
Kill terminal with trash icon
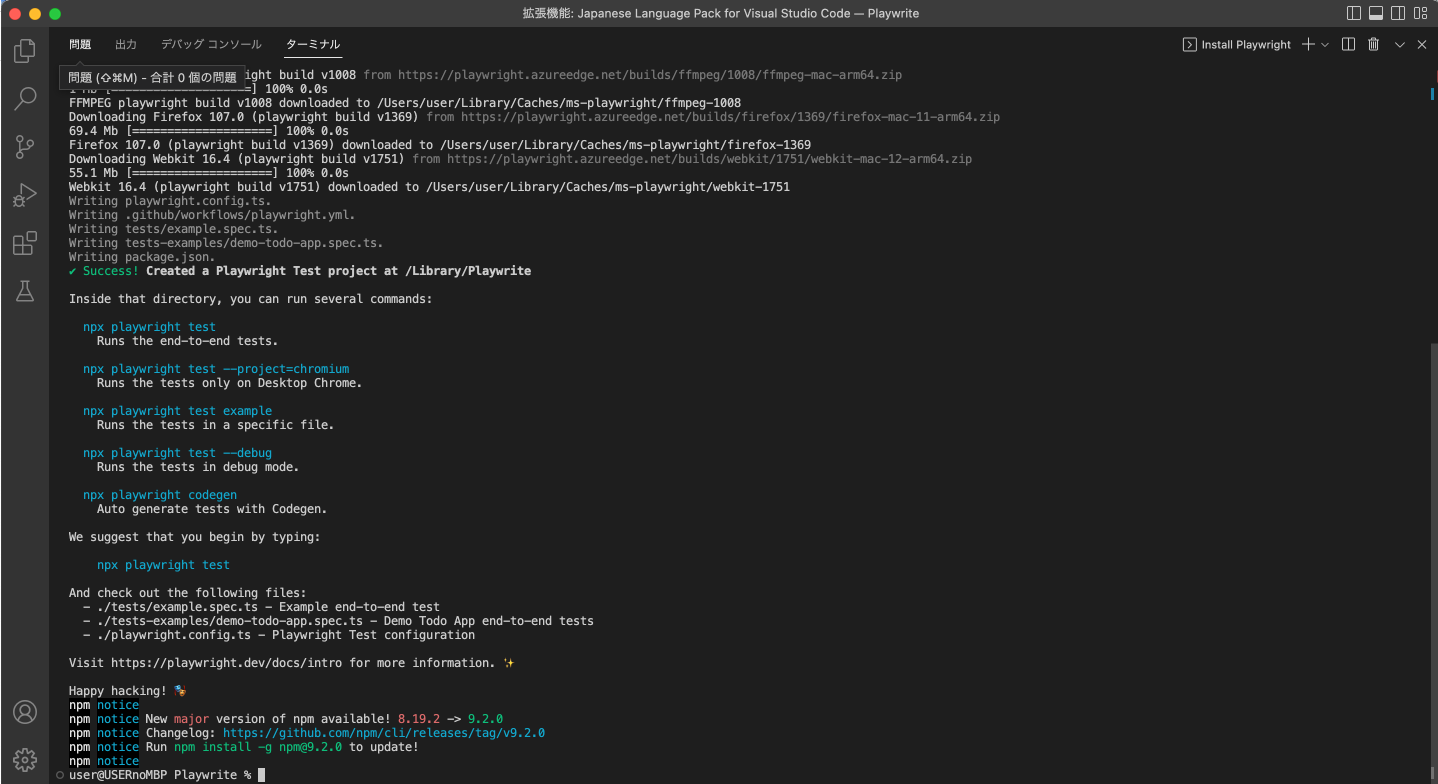(1373, 44)
